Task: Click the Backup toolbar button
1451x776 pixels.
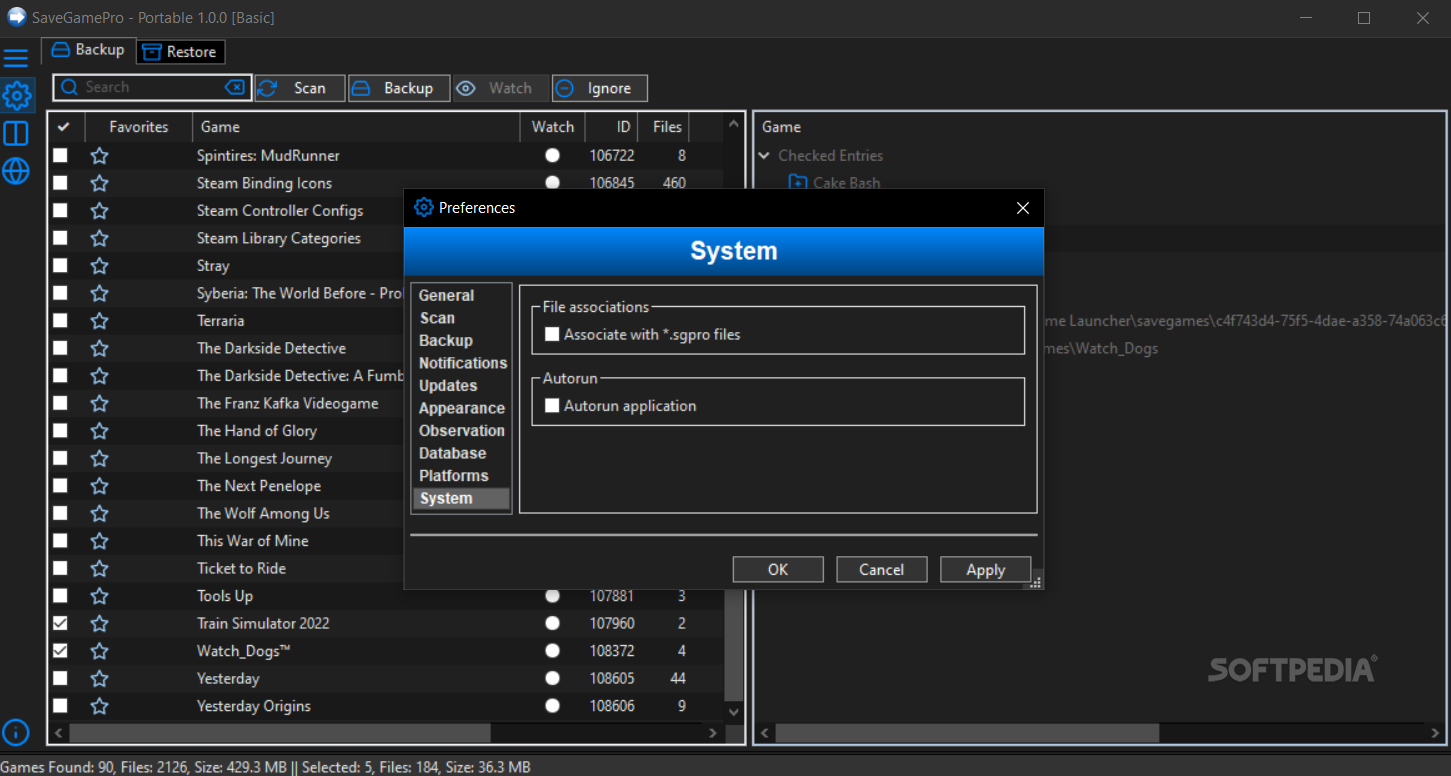Action: click(398, 88)
